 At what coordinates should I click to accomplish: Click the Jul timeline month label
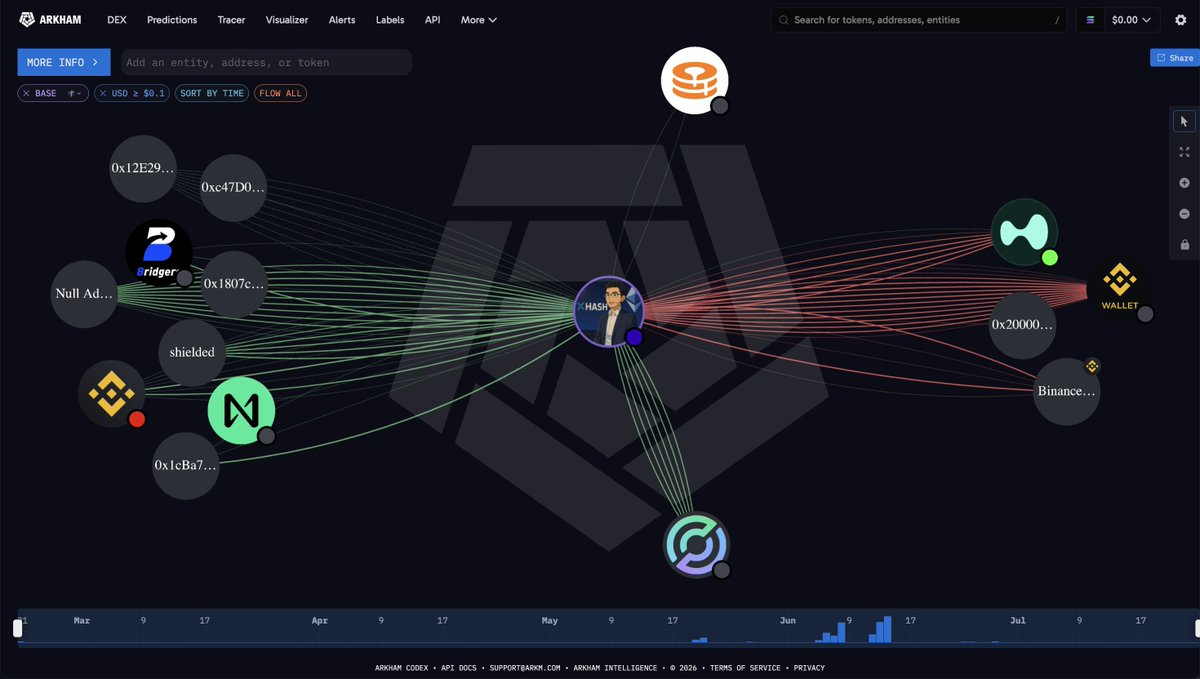click(x=1018, y=621)
